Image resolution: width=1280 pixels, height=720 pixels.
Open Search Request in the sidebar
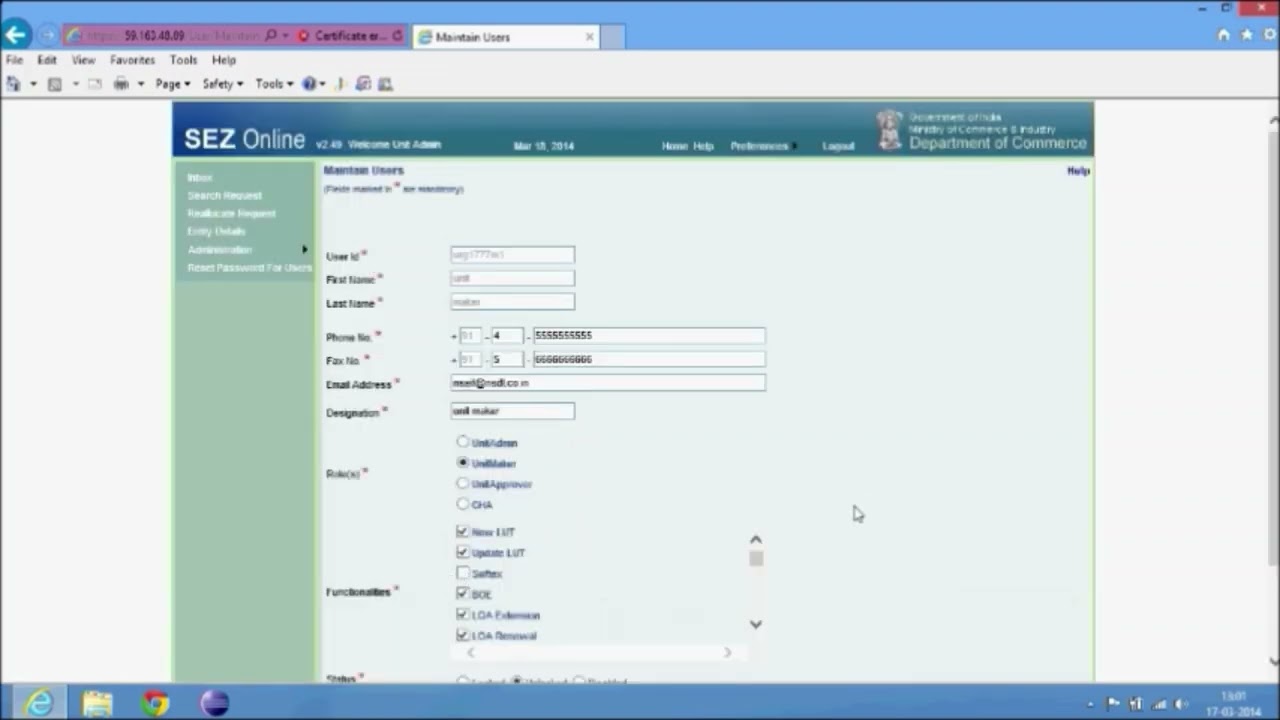(225, 195)
